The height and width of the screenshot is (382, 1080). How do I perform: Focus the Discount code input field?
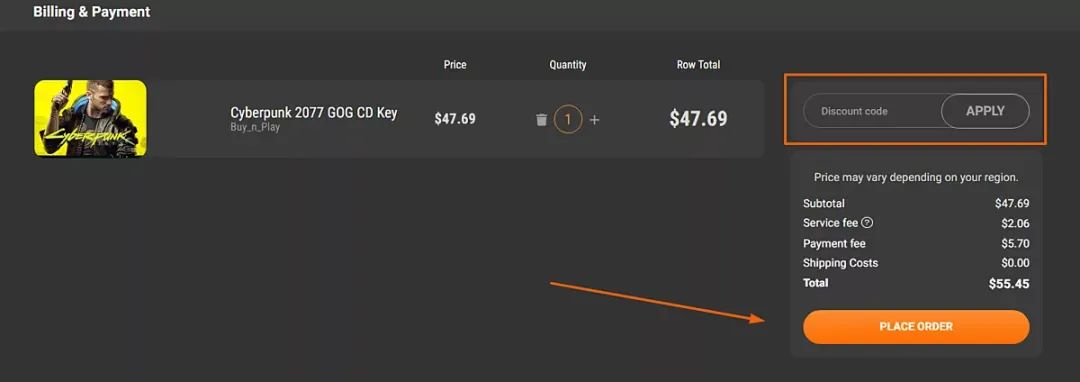(x=873, y=111)
